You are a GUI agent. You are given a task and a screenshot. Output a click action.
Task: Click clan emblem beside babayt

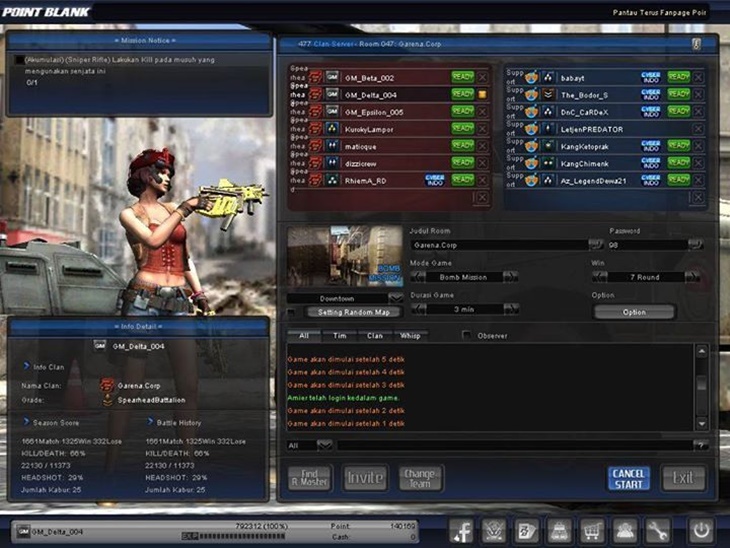pos(531,78)
